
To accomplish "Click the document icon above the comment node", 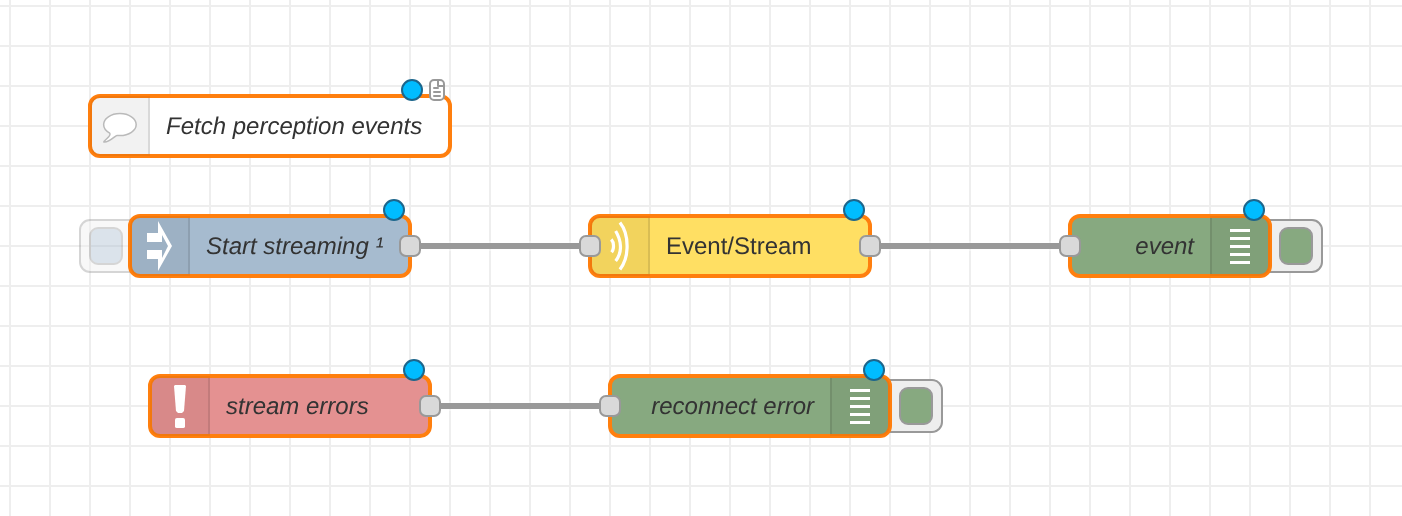I will tap(437, 90).
